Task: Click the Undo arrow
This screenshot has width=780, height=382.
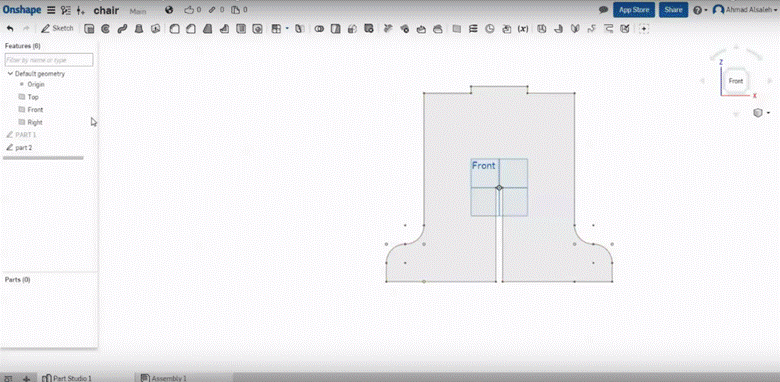Action: tap(10, 29)
